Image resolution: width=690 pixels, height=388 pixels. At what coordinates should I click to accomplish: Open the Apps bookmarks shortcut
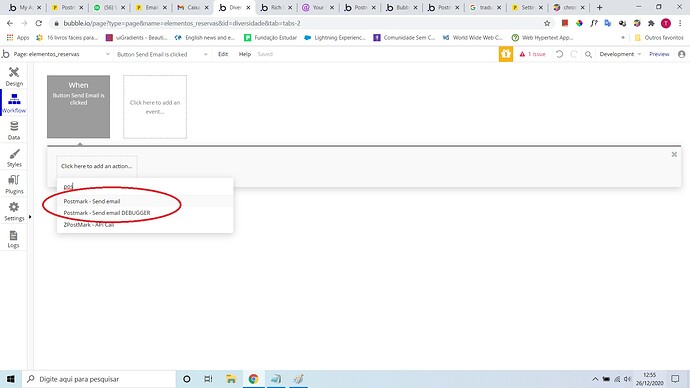click(18, 38)
